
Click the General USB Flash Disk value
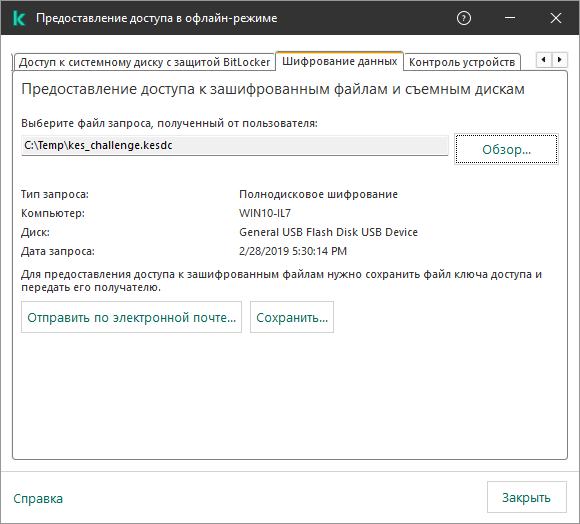(328, 232)
